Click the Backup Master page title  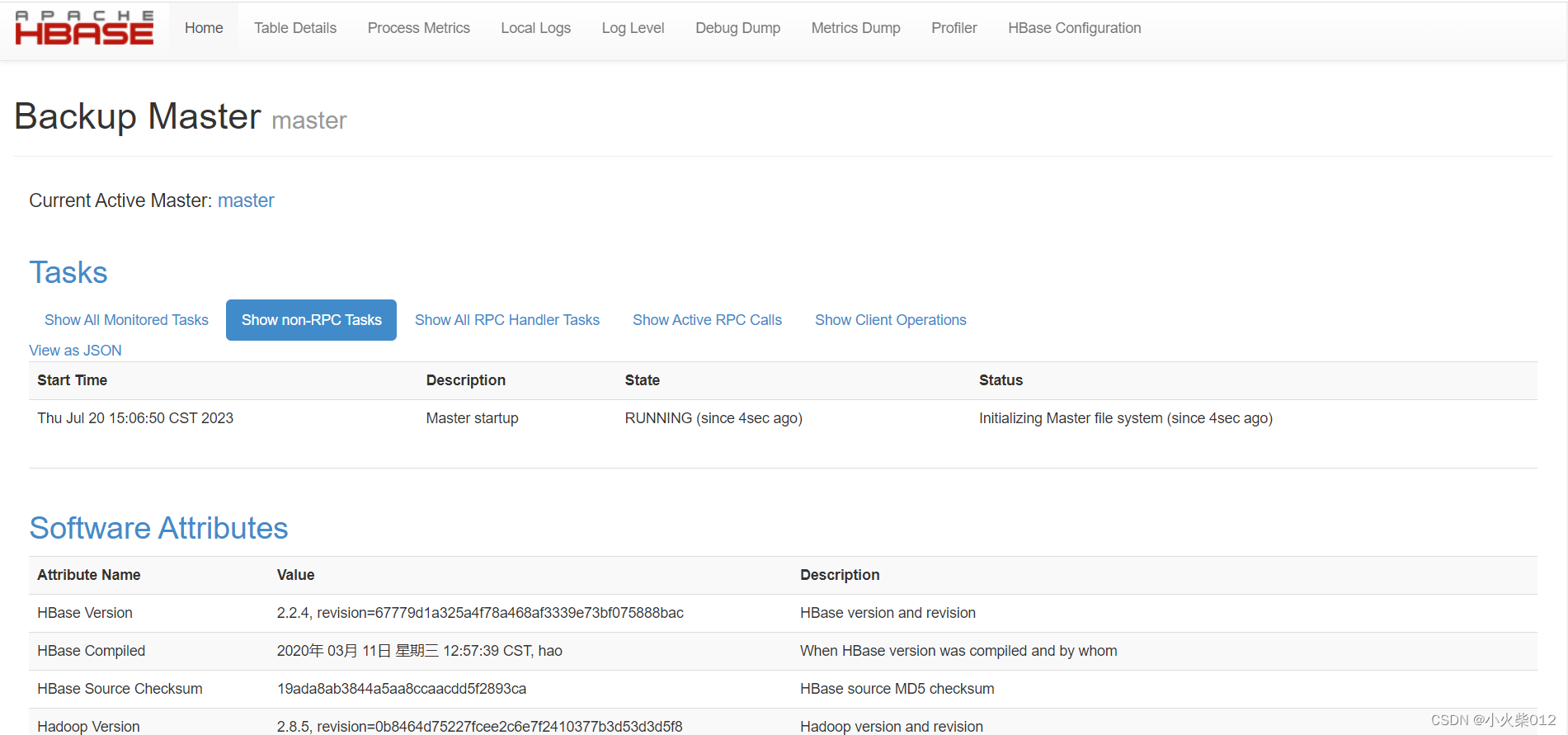click(138, 115)
